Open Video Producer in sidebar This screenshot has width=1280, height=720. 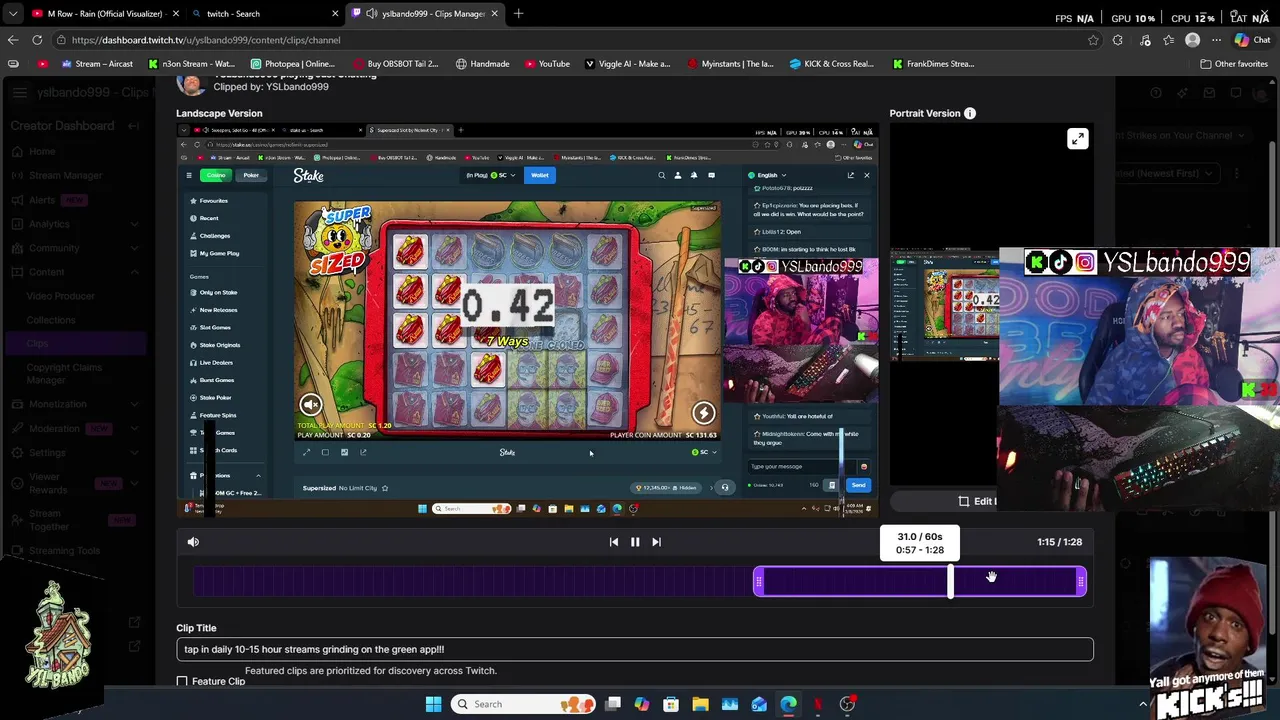click(x=61, y=296)
